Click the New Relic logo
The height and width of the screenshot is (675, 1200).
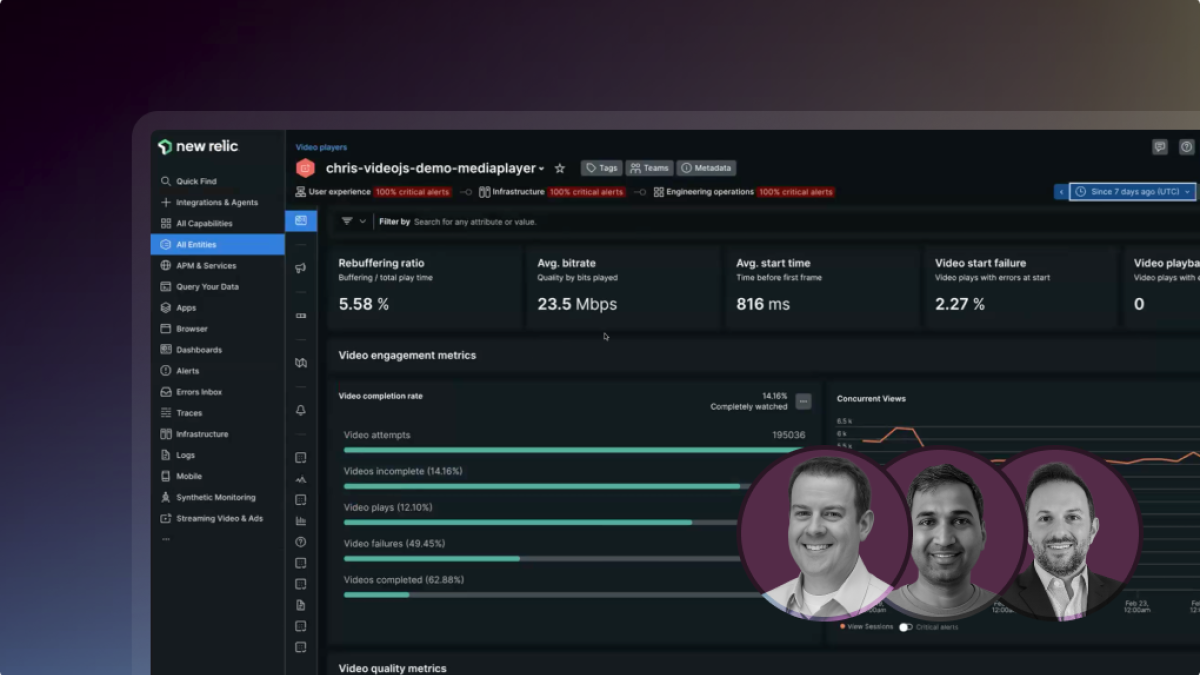tap(198, 147)
